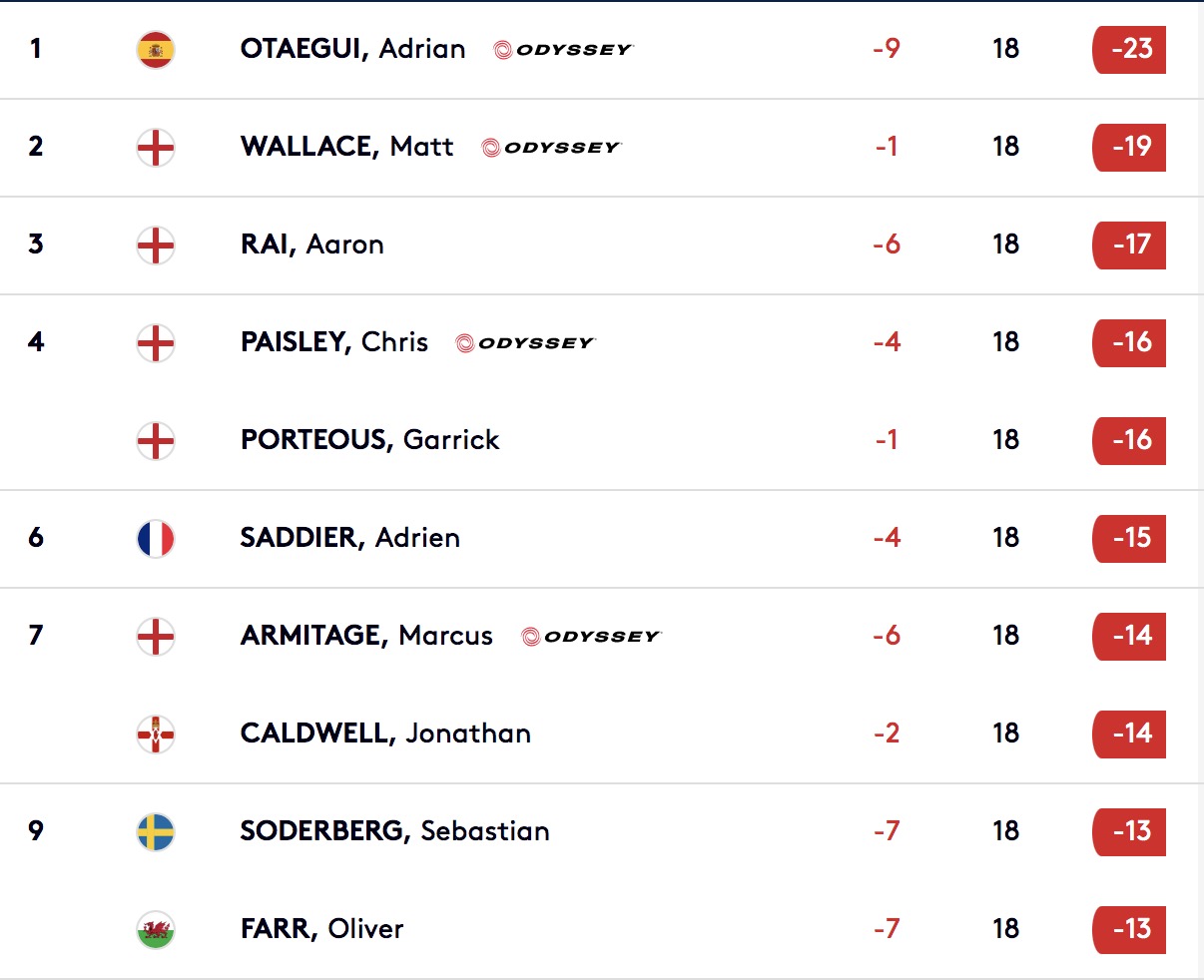Click the Odyssey logo next to Otaegui

pos(564,50)
